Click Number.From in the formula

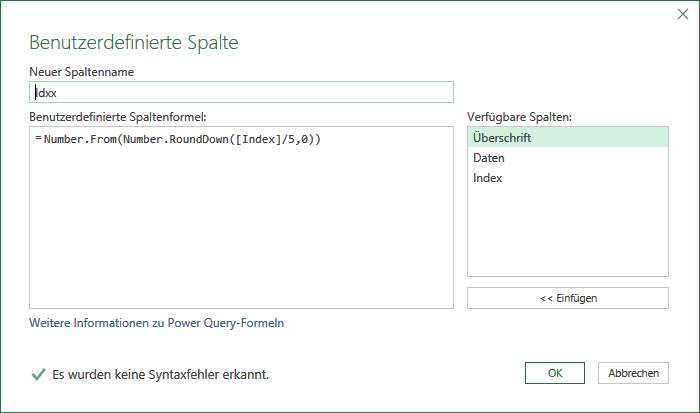(80, 139)
